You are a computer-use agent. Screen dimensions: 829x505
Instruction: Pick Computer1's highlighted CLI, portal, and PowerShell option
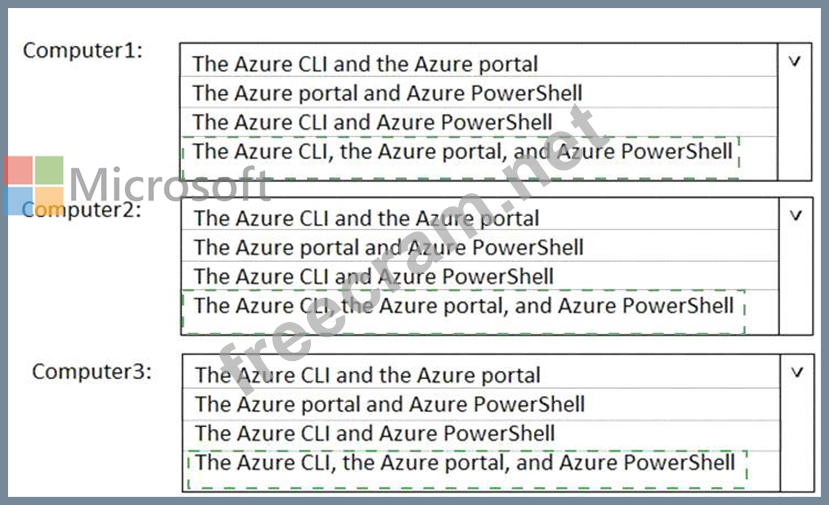pyautogui.click(x=463, y=152)
